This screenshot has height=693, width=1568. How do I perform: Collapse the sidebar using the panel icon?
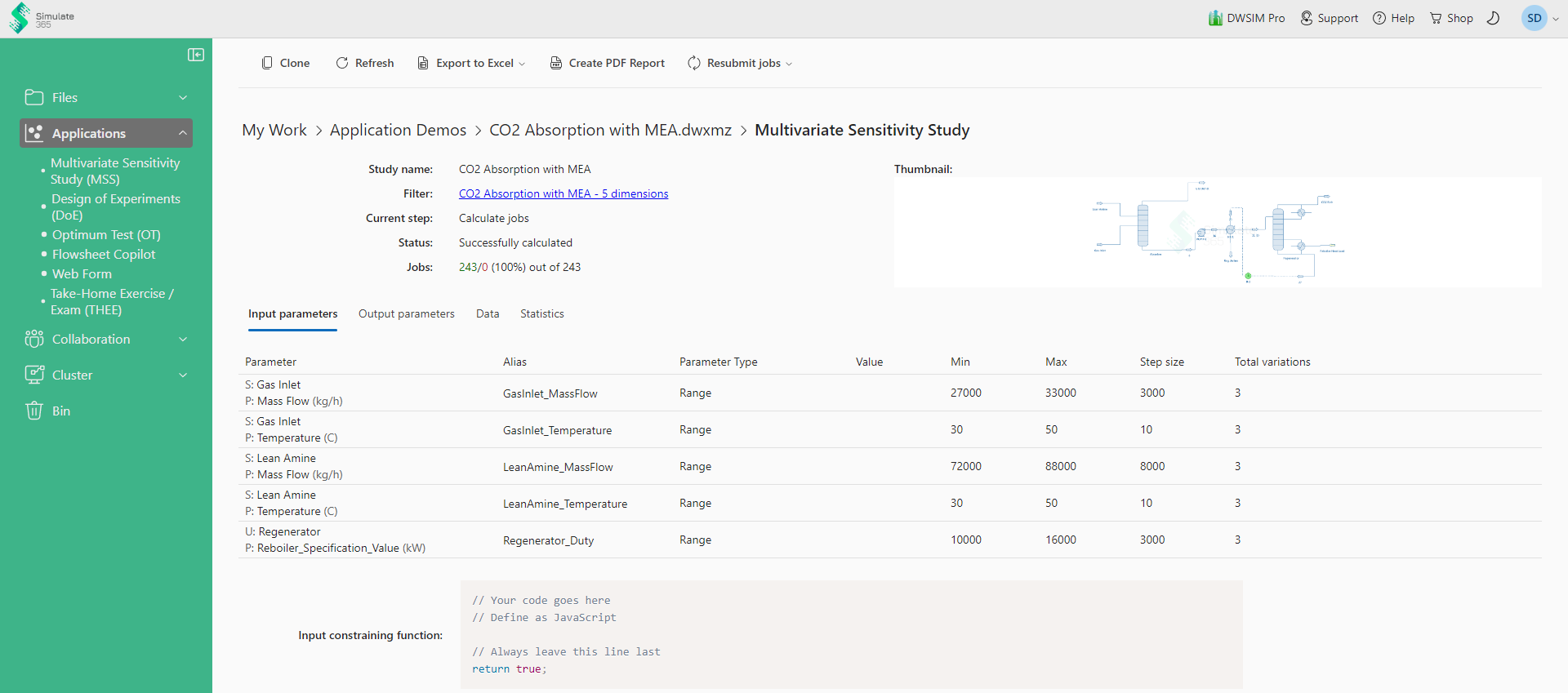(x=196, y=55)
